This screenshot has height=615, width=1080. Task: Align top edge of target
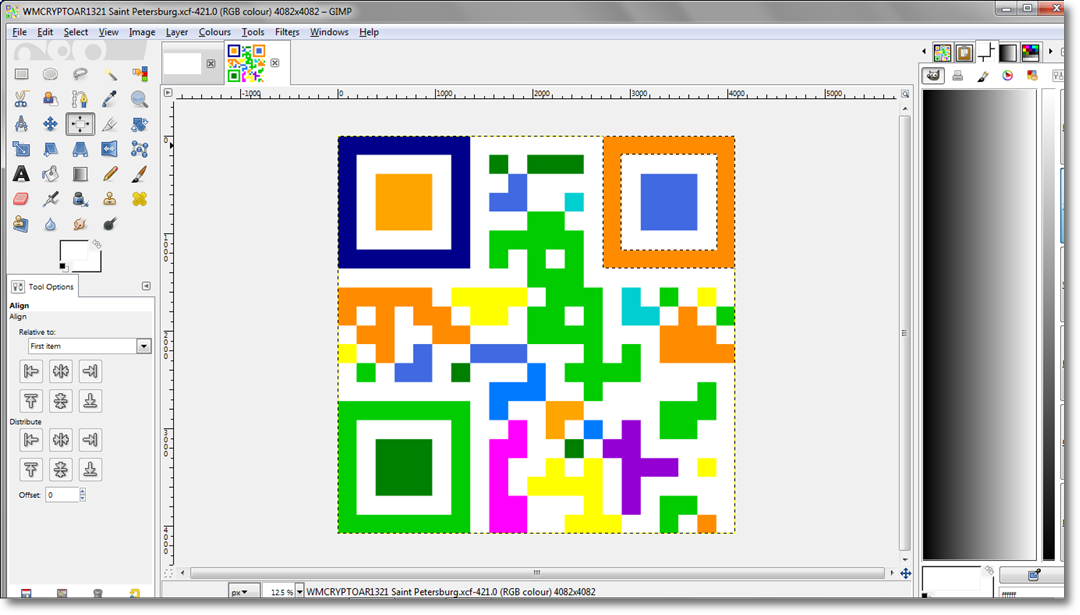point(31,401)
